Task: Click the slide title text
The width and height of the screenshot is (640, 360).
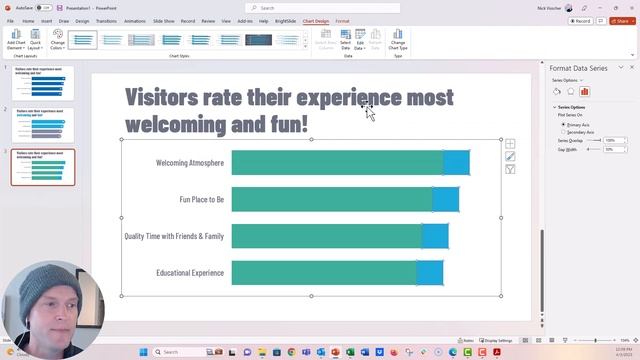Action: pos(289,110)
